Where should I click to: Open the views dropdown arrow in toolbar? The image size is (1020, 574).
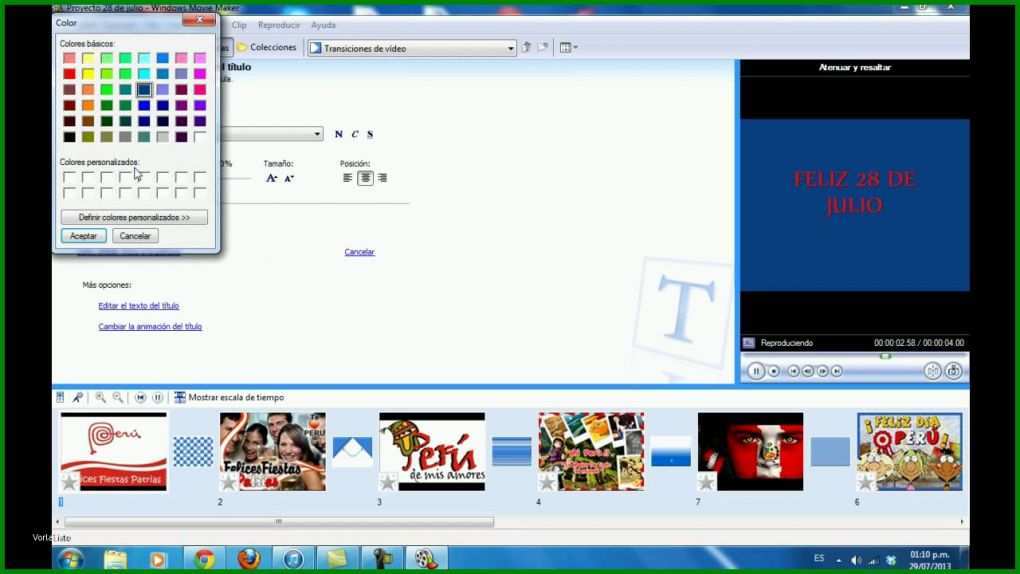(575, 48)
